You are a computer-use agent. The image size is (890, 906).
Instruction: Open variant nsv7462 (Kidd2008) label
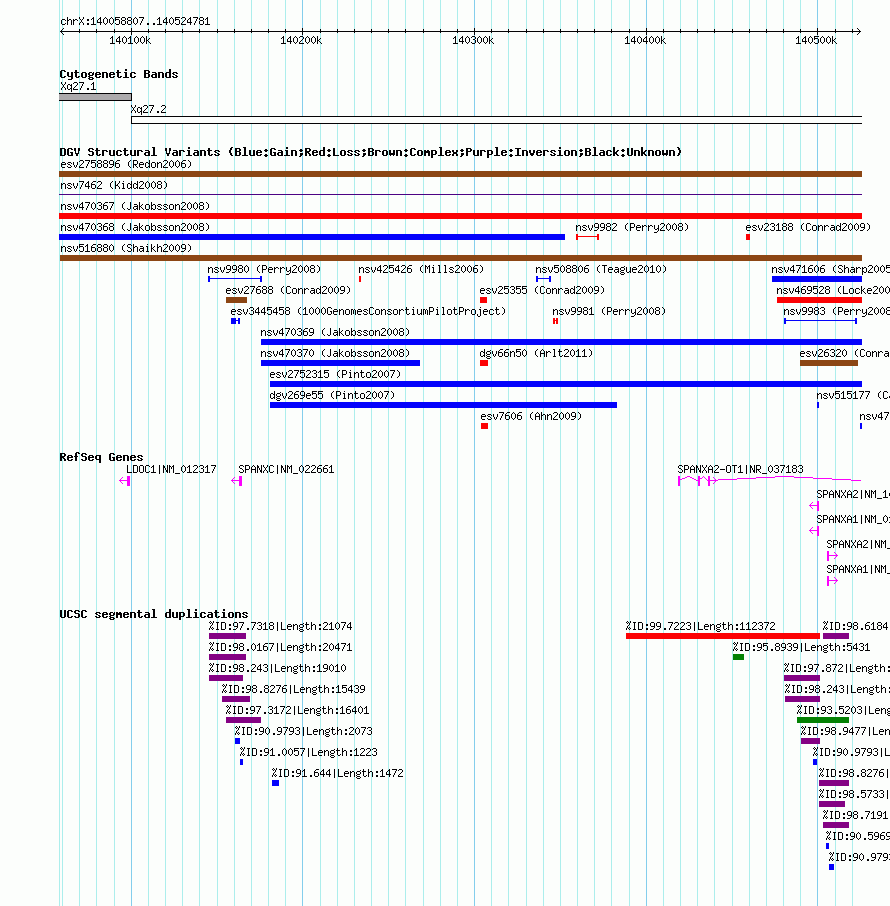click(114, 185)
